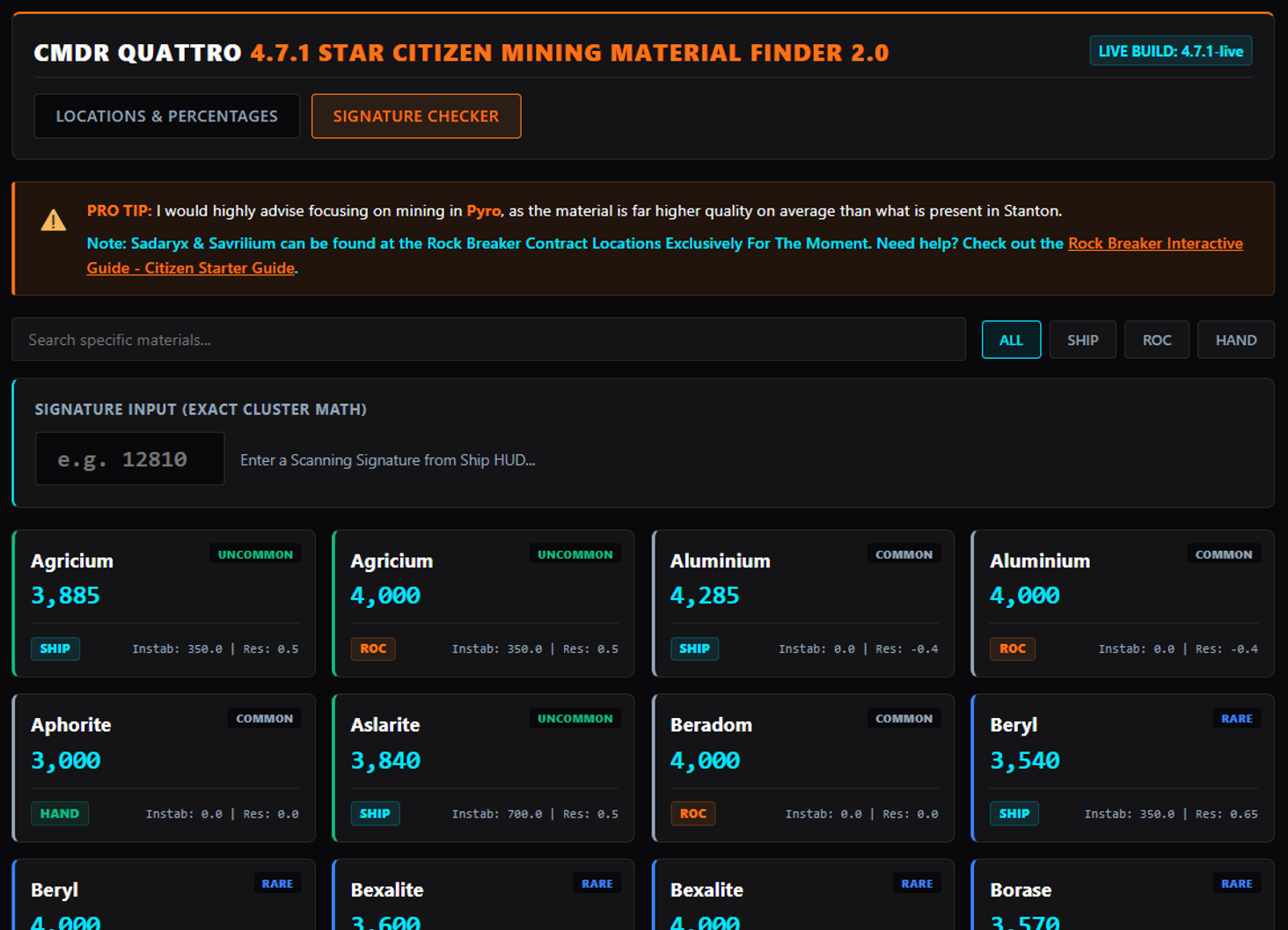Open the Rock Breaker Interactive Guide link
The image size is (1288, 930).
(1154, 244)
